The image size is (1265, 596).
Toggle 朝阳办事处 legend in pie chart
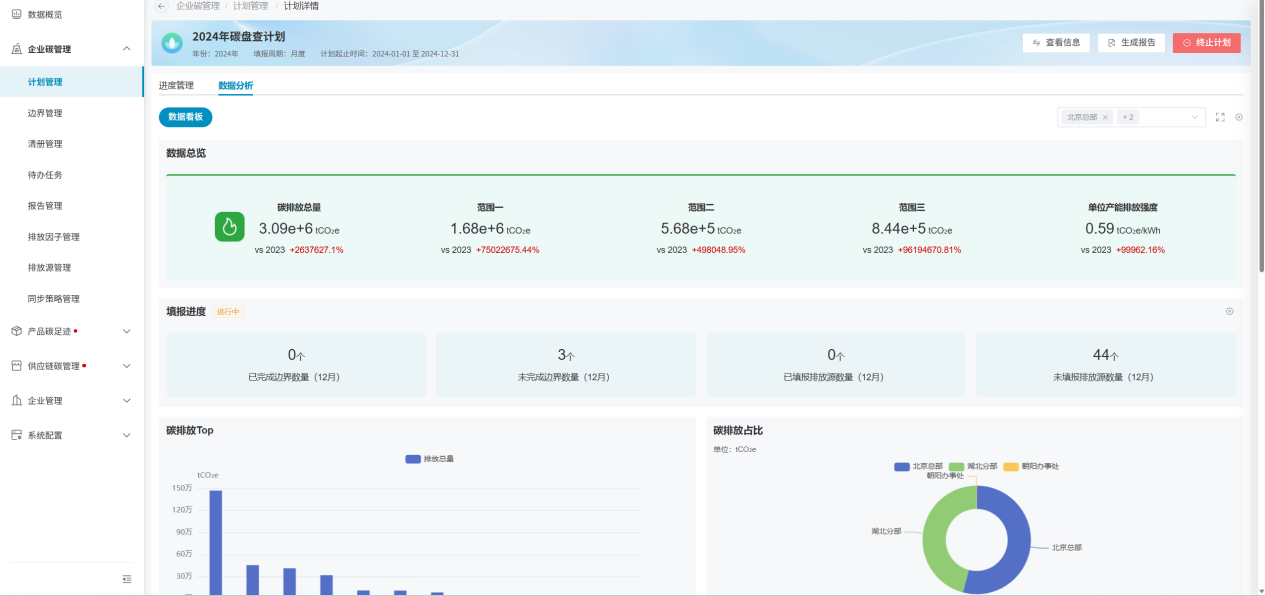(x=1031, y=467)
